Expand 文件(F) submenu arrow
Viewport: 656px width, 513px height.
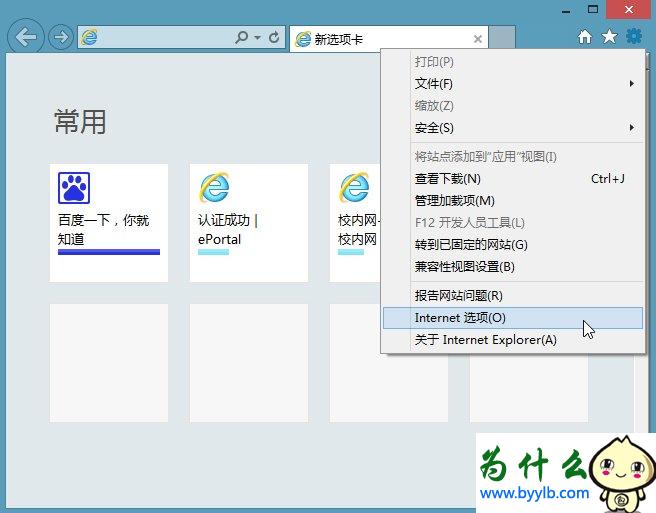pos(632,84)
